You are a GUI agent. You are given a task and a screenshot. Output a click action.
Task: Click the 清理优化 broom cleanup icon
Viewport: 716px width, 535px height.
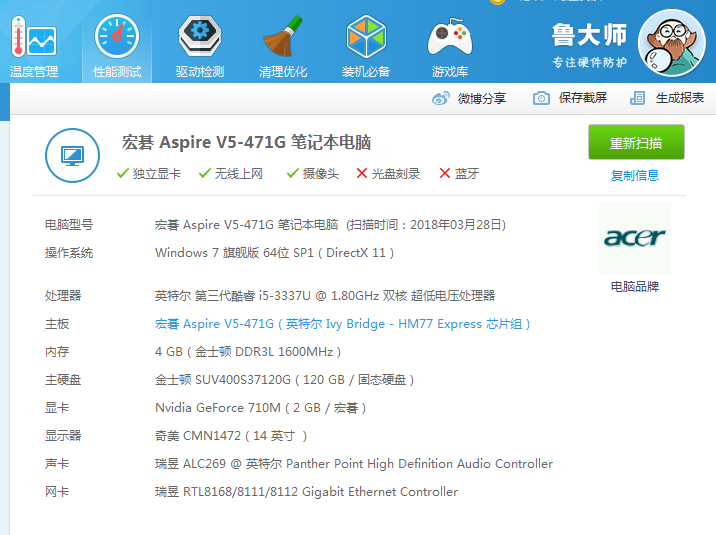[x=283, y=40]
